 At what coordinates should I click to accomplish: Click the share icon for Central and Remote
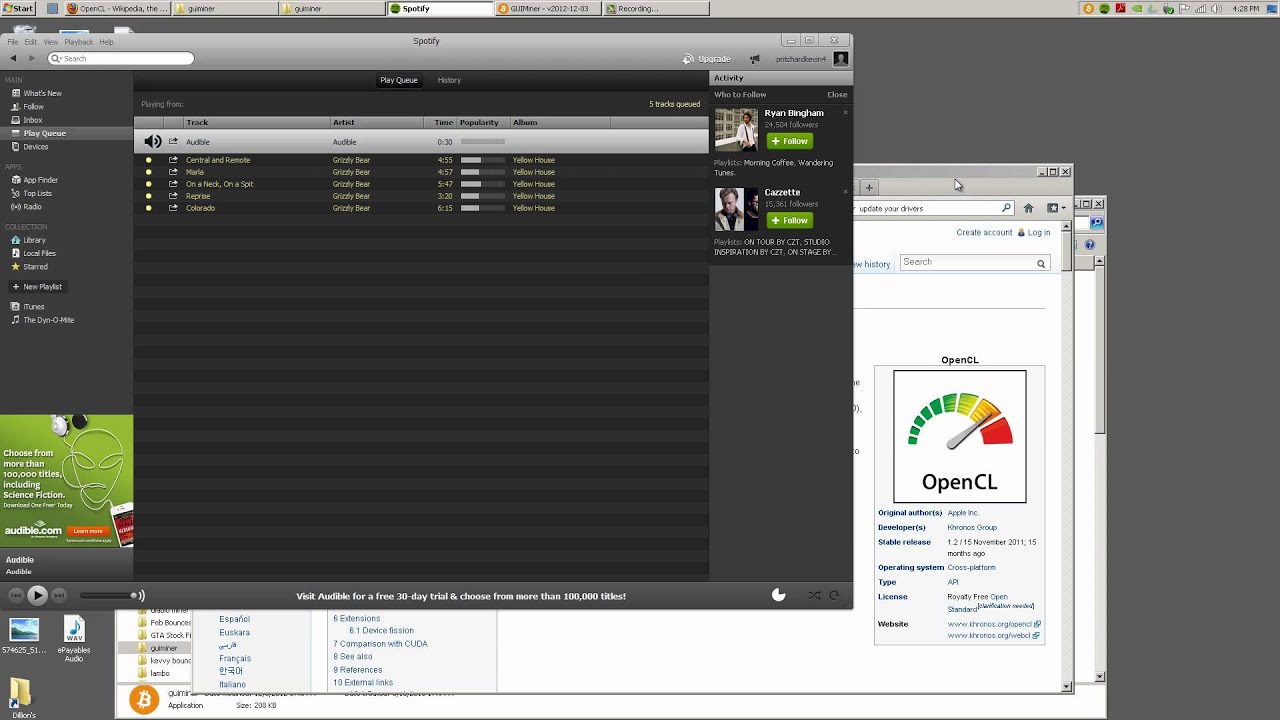[173, 160]
